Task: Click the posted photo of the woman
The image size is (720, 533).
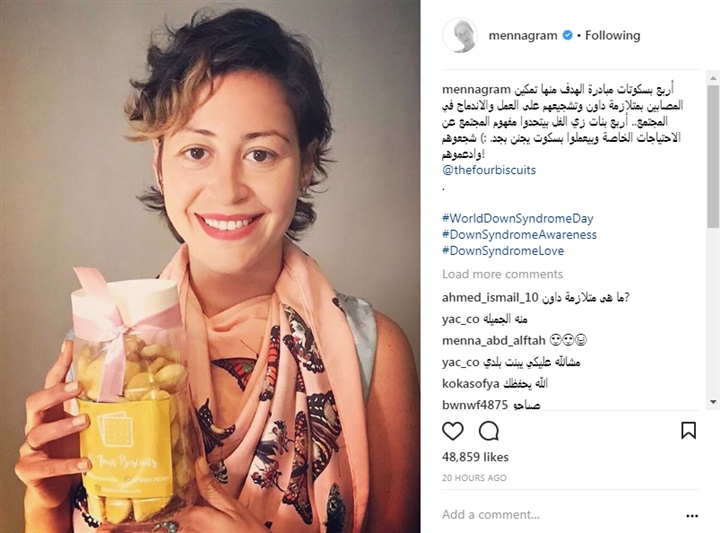Action: point(210,266)
